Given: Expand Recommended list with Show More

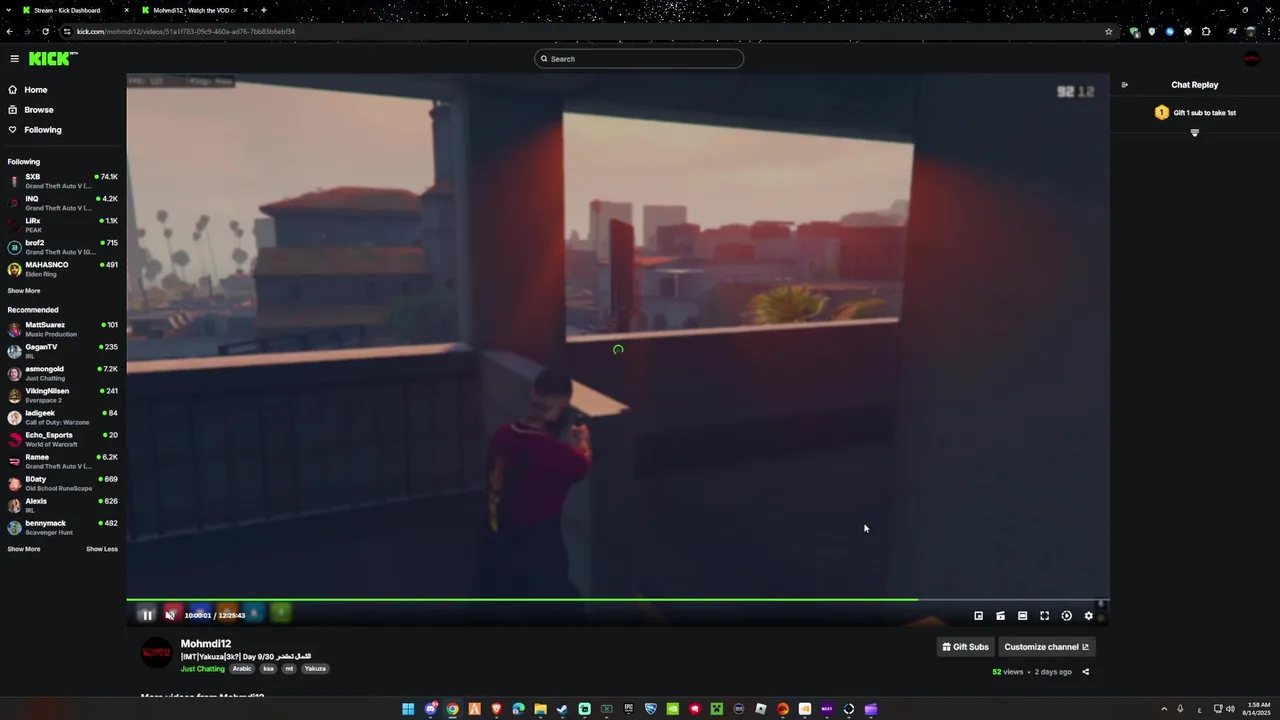Looking at the screenshot, I should [24, 549].
